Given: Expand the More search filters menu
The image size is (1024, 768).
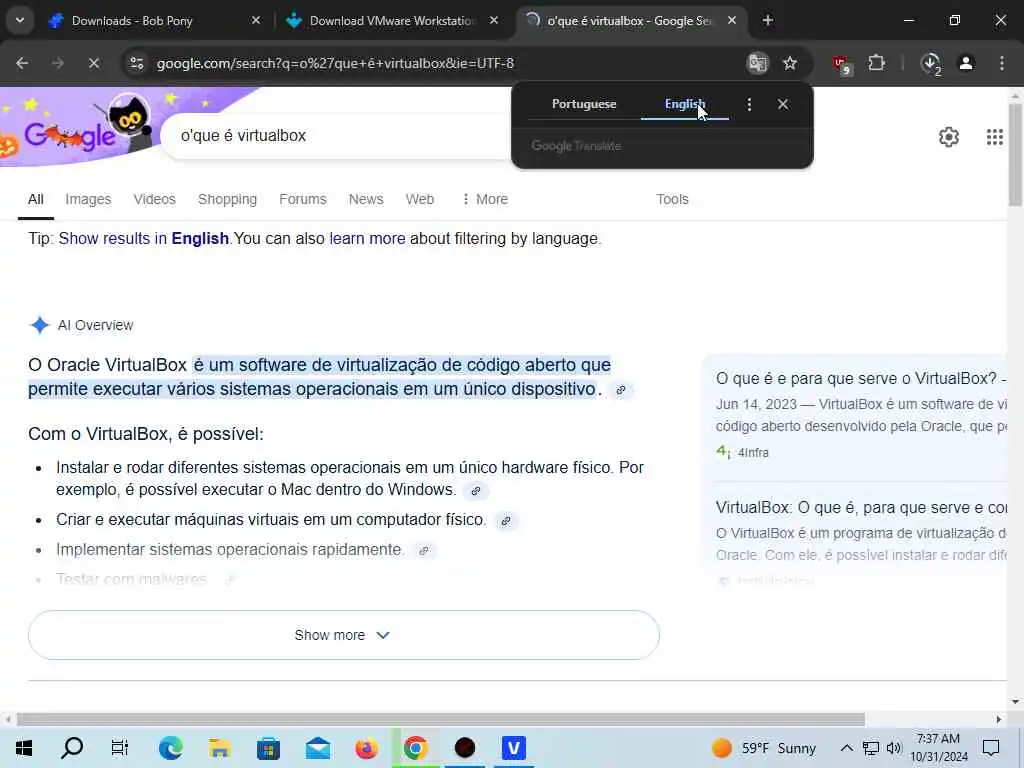Looking at the screenshot, I should [x=485, y=199].
